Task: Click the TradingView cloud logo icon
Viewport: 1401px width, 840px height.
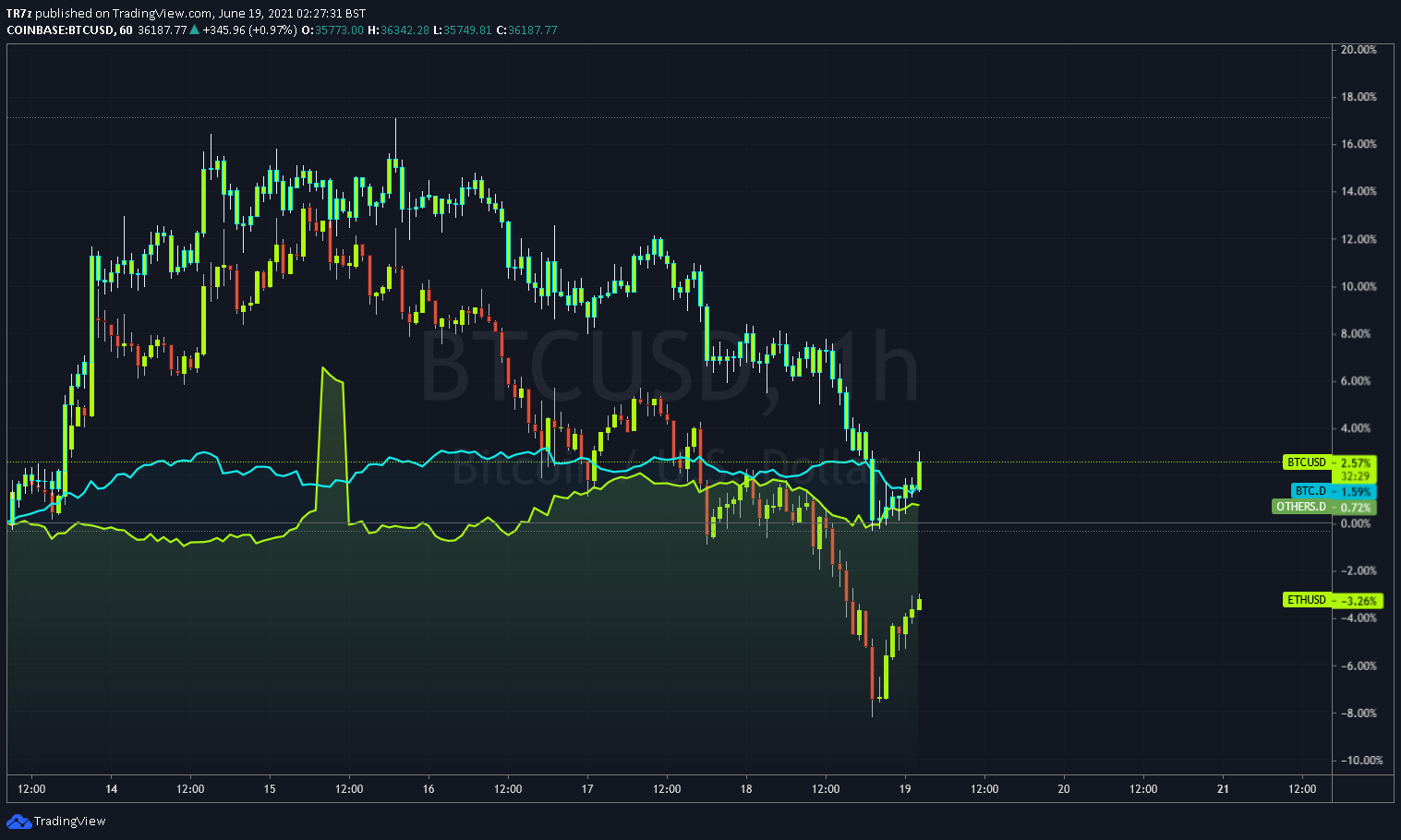Action: click(x=18, y=821)
